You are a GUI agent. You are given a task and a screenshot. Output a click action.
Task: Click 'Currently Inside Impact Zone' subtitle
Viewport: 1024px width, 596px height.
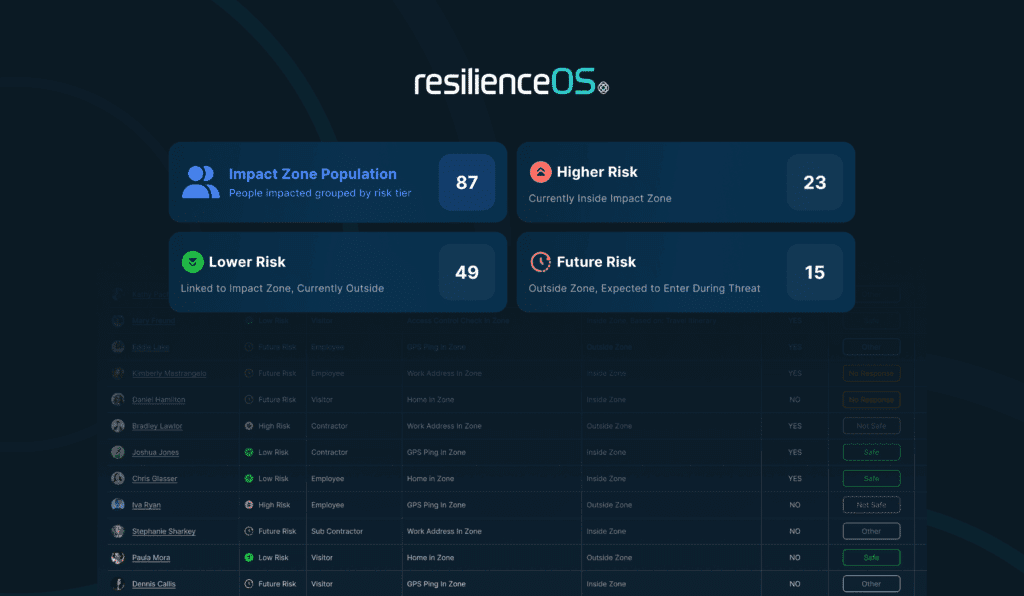(600, 198)
